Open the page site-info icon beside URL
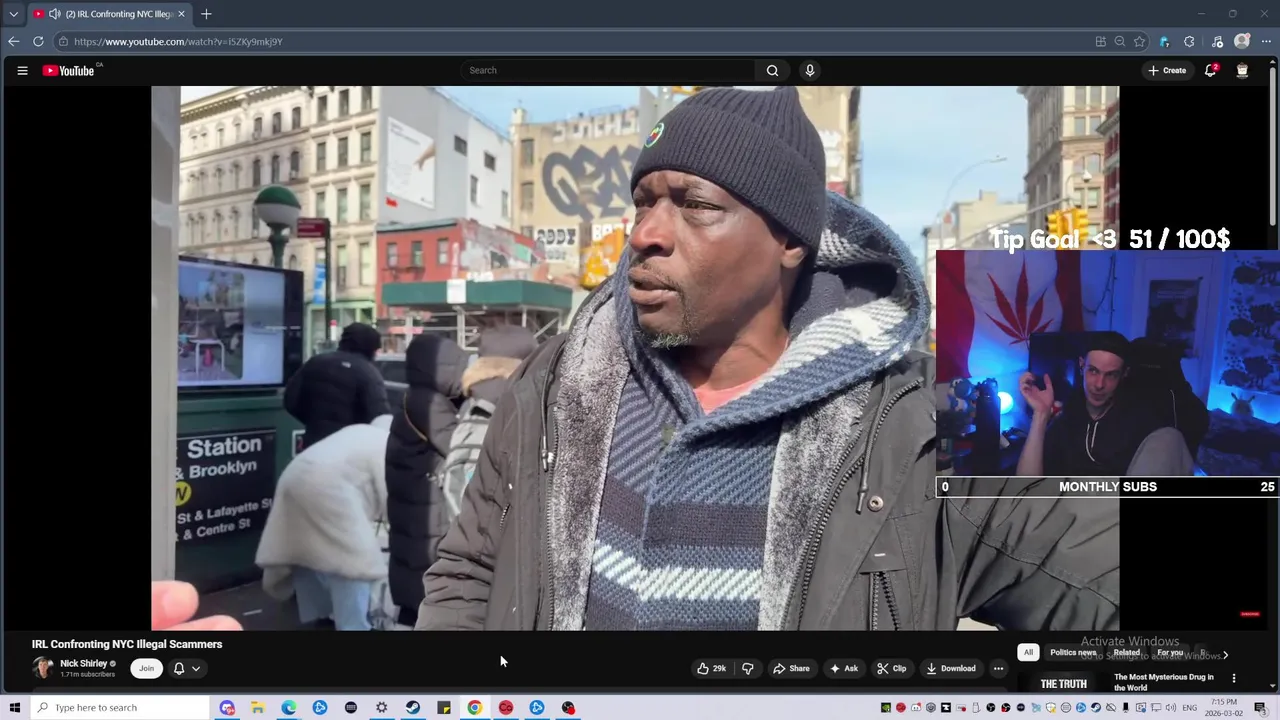This screenshot has width=1280, height=720. point(63,41)
